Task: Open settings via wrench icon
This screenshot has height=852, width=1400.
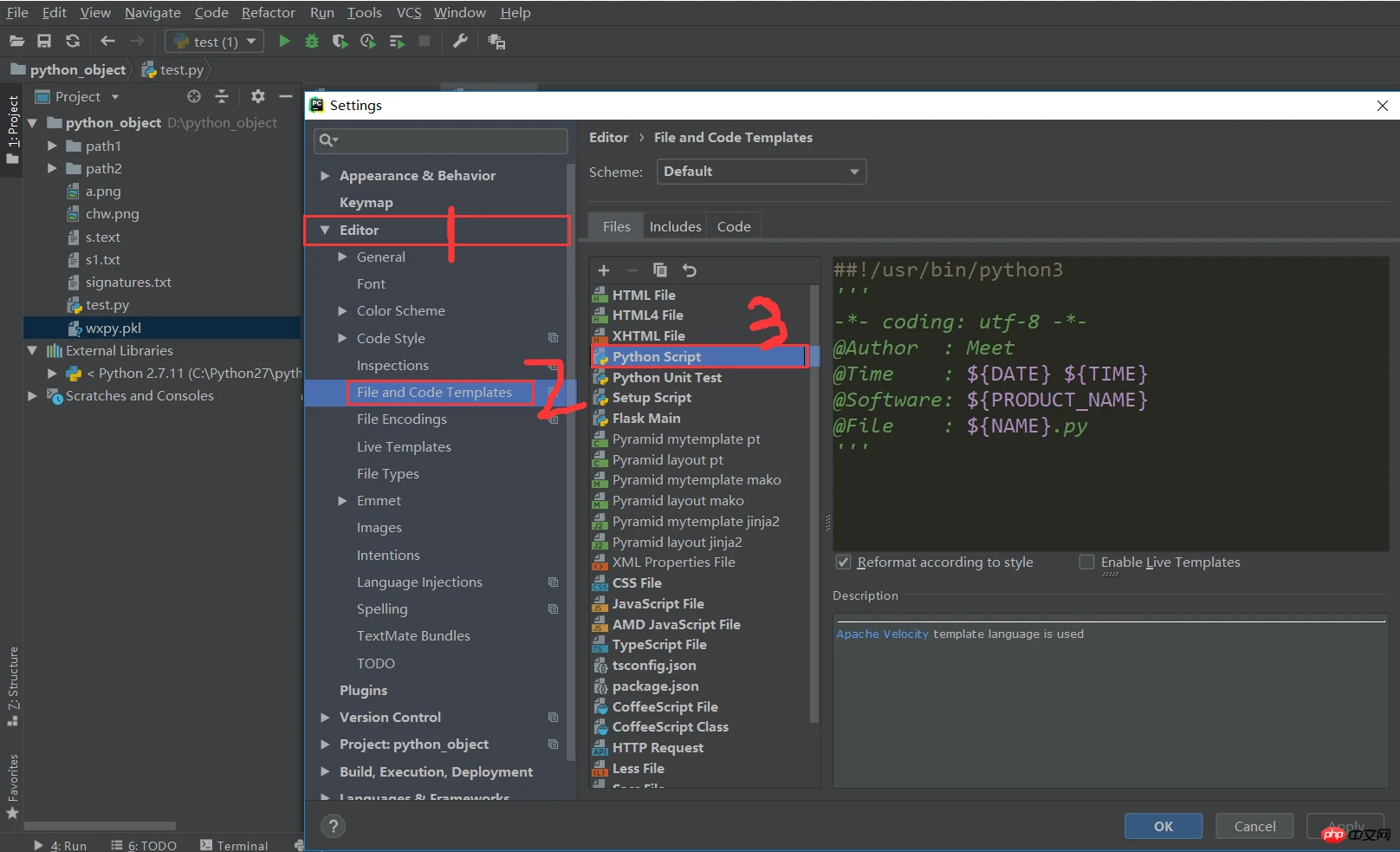Action: click(460, 41)
